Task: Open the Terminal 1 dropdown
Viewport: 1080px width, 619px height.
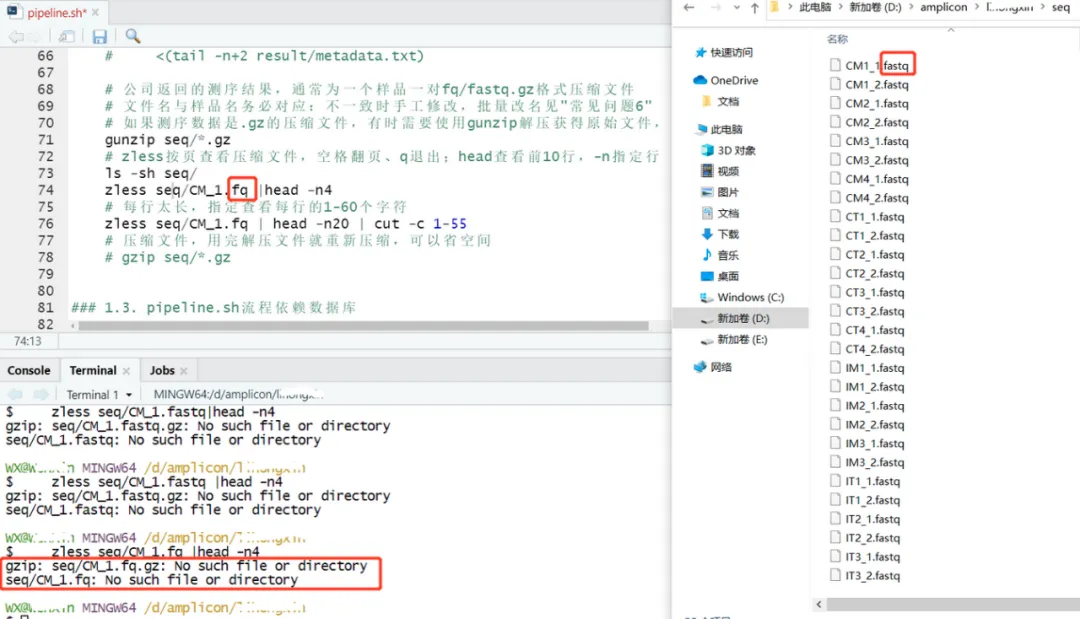Action: pyautogui.click(x=99, y=395)
